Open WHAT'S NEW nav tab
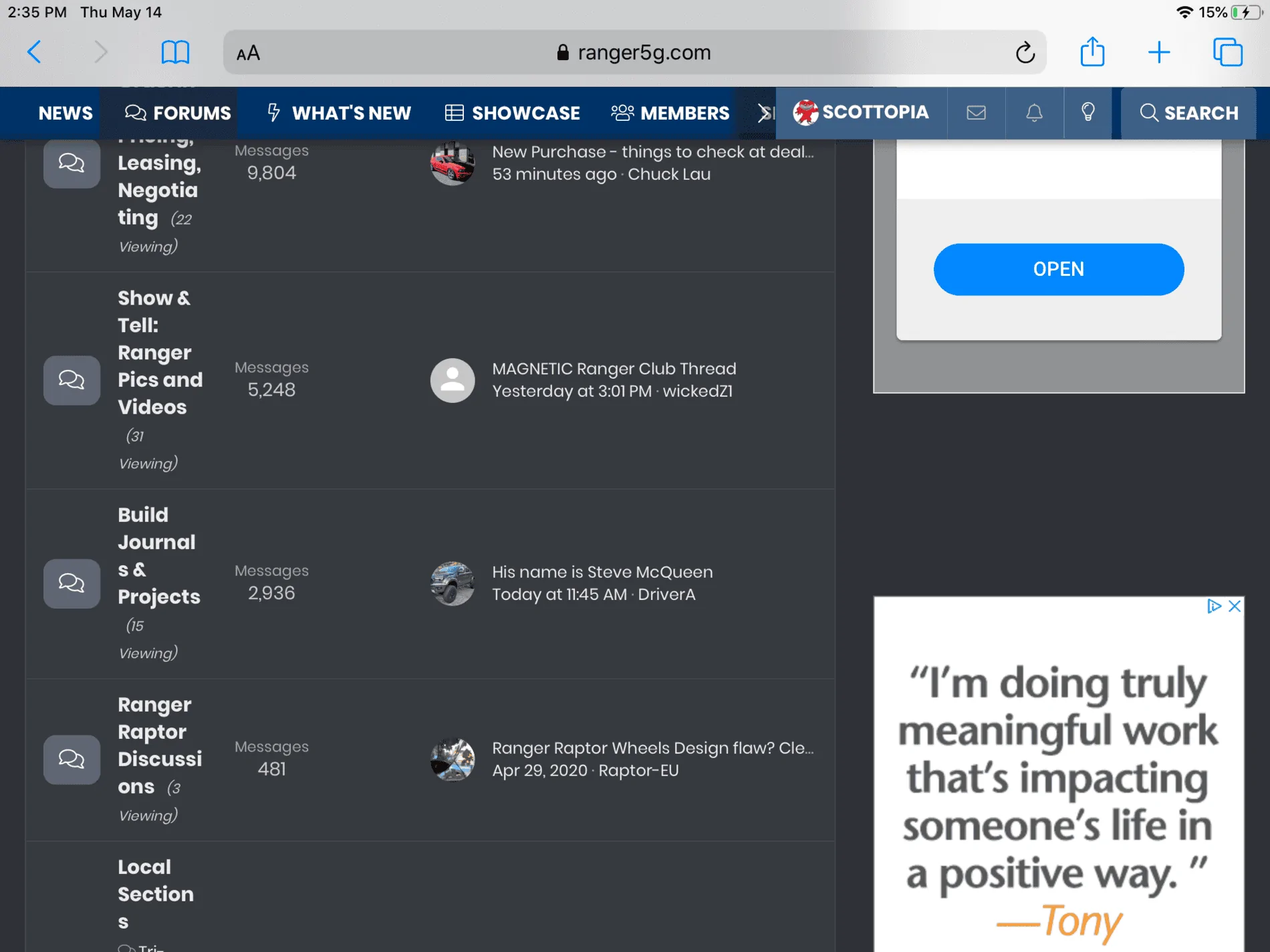This screenshot has width=1270, height=952. (x=339, y=113)
